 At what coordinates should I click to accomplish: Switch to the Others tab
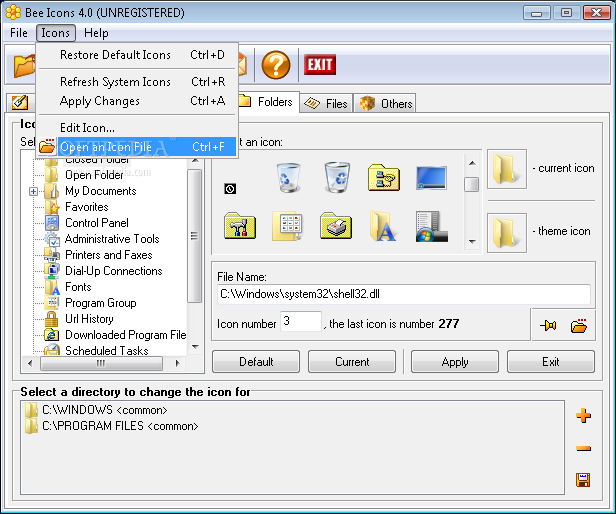coord(385,103)
